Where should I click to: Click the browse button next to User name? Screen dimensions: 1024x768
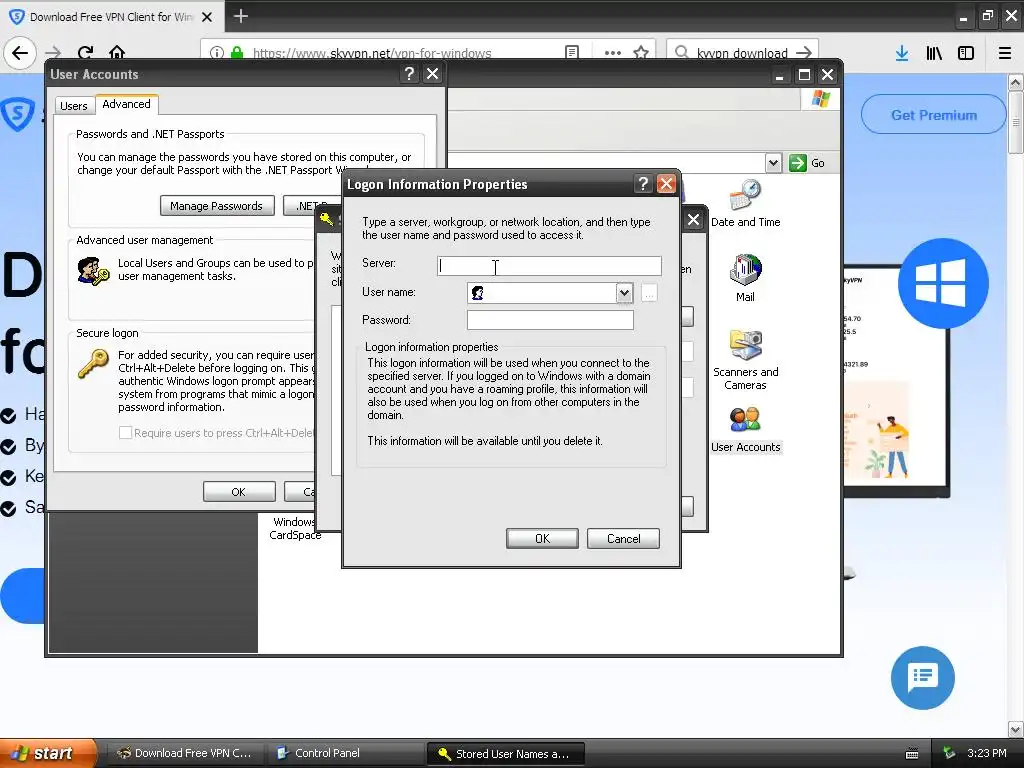(649, 293)
